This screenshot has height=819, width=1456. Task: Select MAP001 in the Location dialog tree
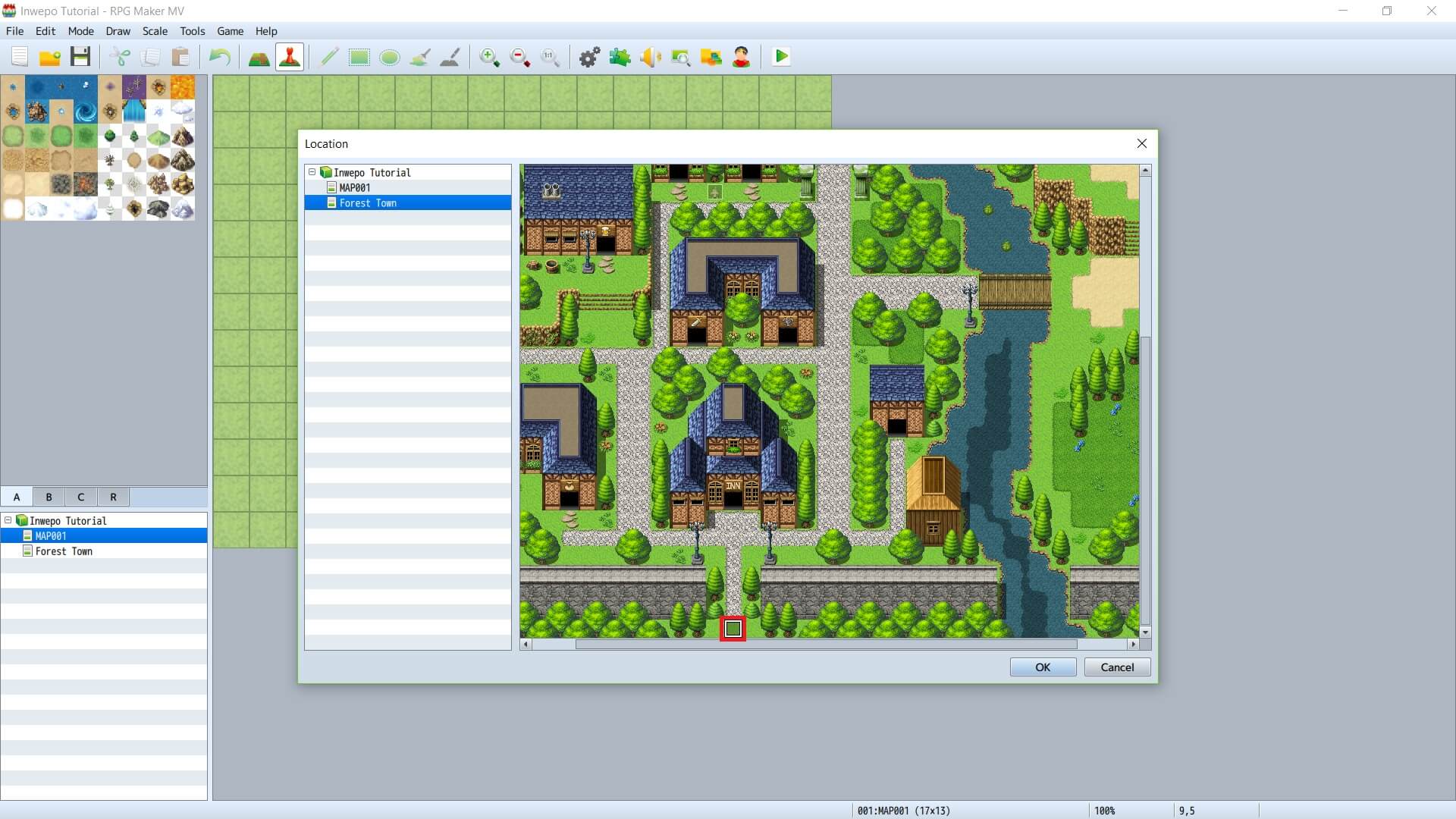click(x=354, y=187)
